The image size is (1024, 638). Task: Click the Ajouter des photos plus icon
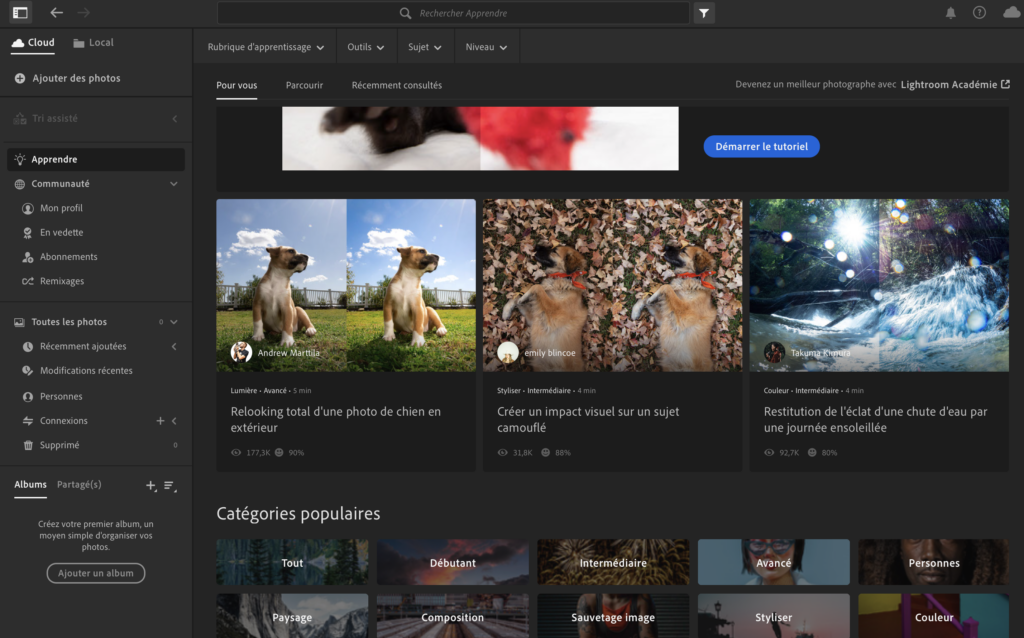coord(22,78)
